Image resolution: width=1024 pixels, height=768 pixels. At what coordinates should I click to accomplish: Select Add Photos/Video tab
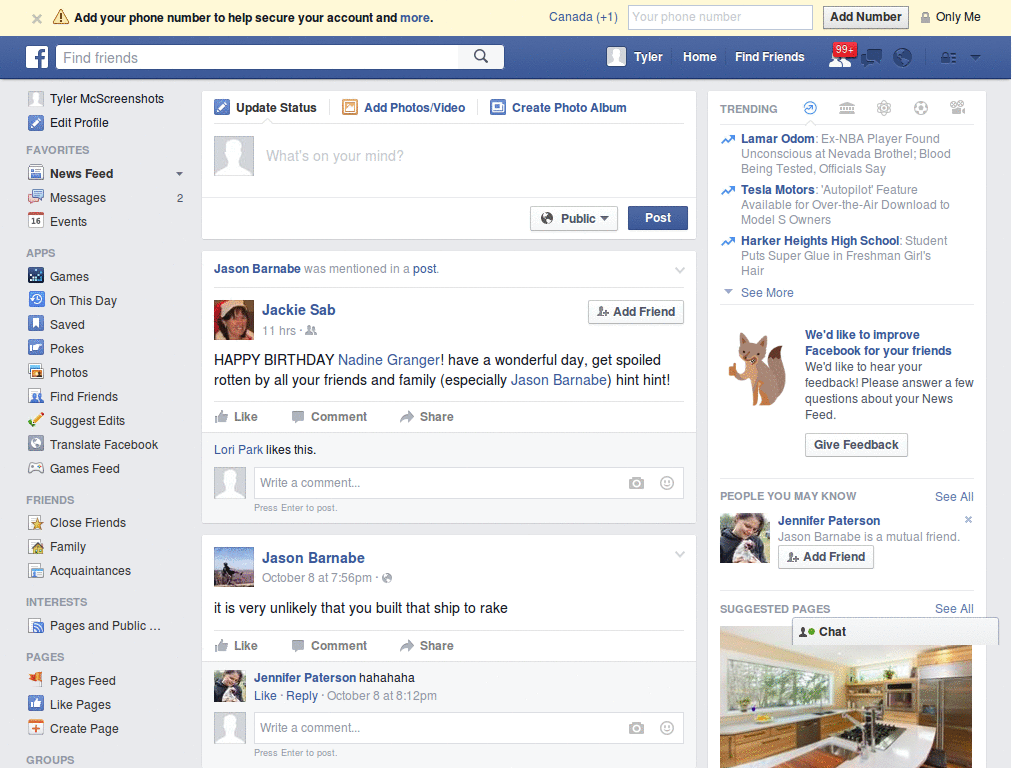(404, 108)
